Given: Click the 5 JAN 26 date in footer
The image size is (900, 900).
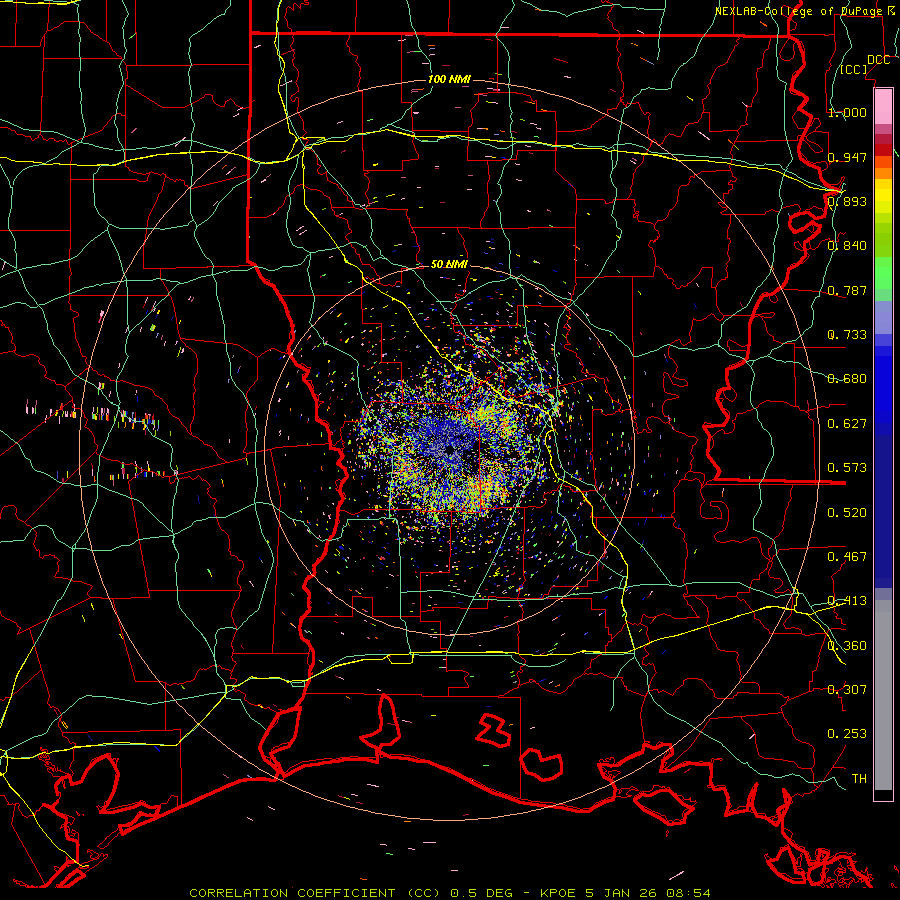Looking at the screenshot, I should (x=622, y=893).
